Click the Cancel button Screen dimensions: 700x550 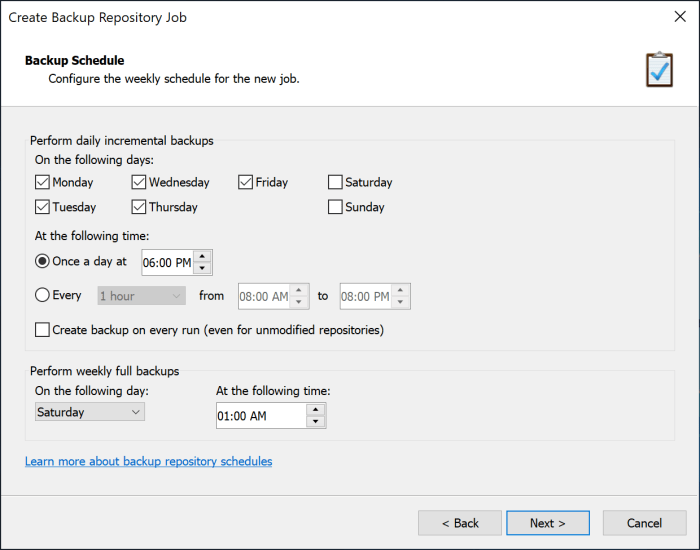click(644, 523)
